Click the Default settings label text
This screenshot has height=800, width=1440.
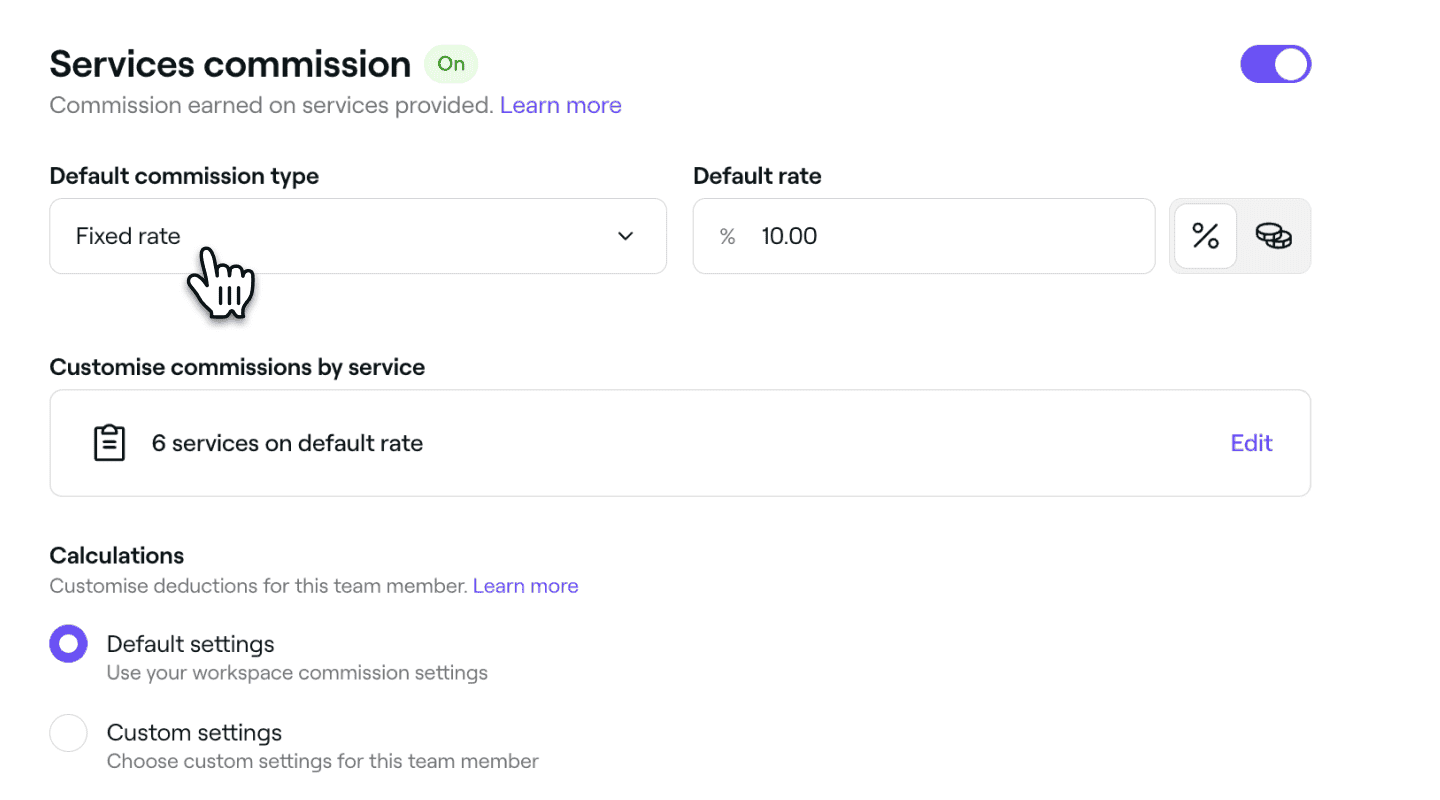pos(190,644)
